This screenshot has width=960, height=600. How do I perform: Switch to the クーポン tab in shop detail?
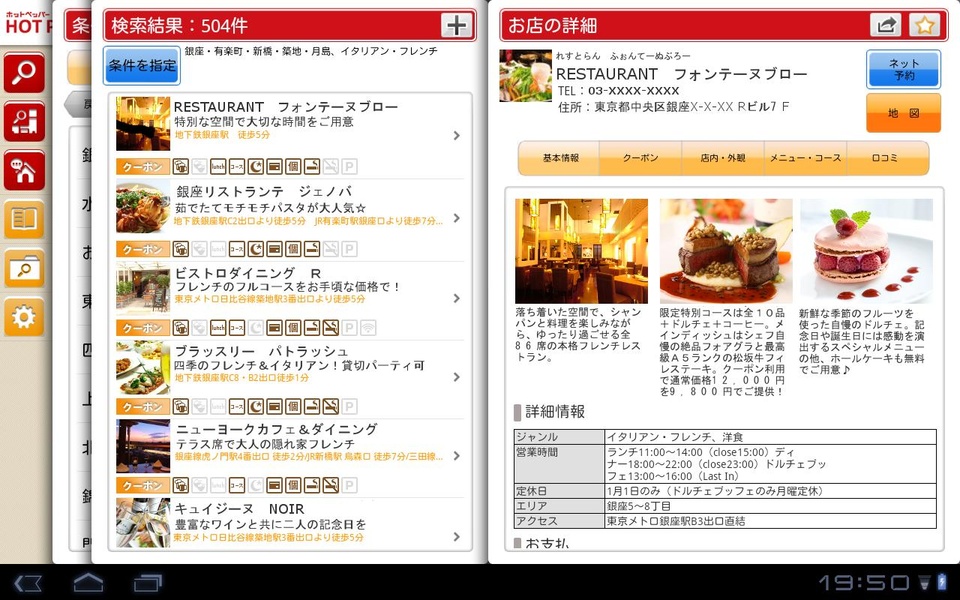pyautogui.click(x=641, y=158)
